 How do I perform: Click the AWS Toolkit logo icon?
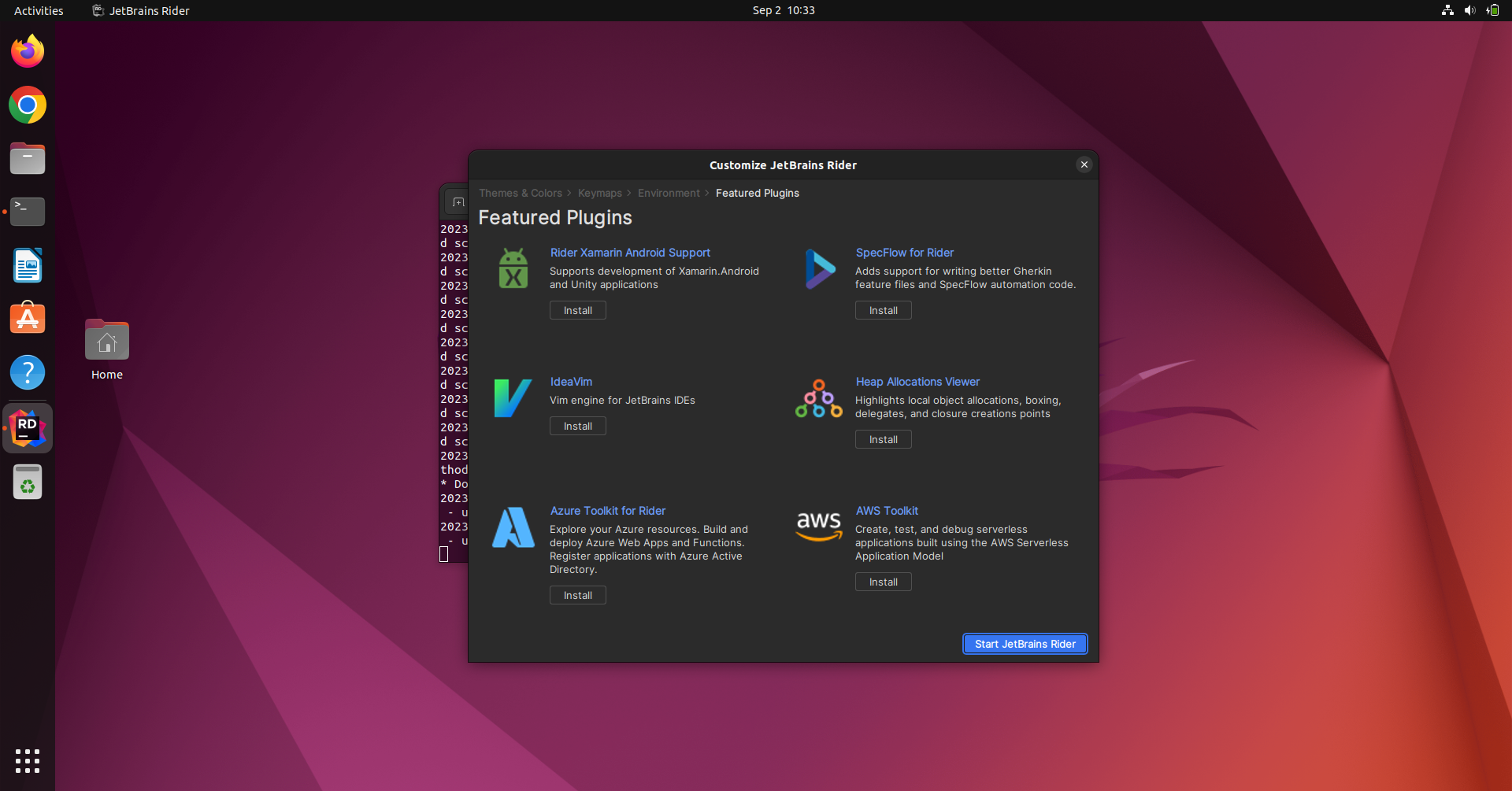click(x=819, y=526)
